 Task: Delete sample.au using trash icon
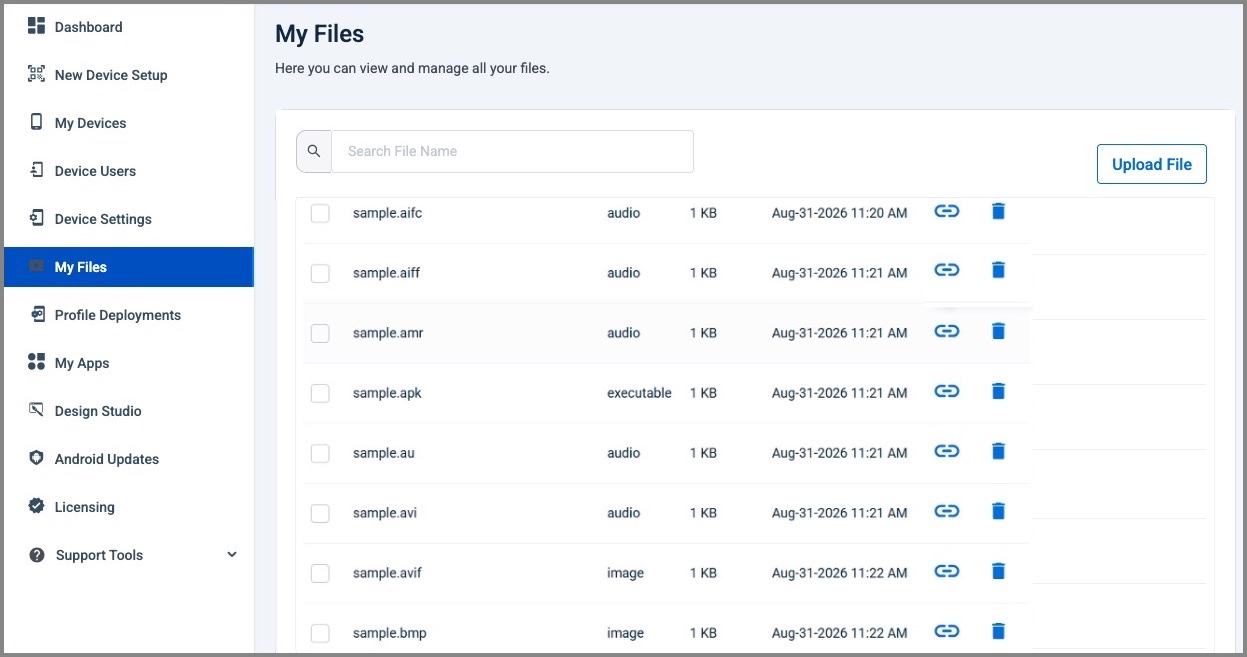tap(997, 451)
